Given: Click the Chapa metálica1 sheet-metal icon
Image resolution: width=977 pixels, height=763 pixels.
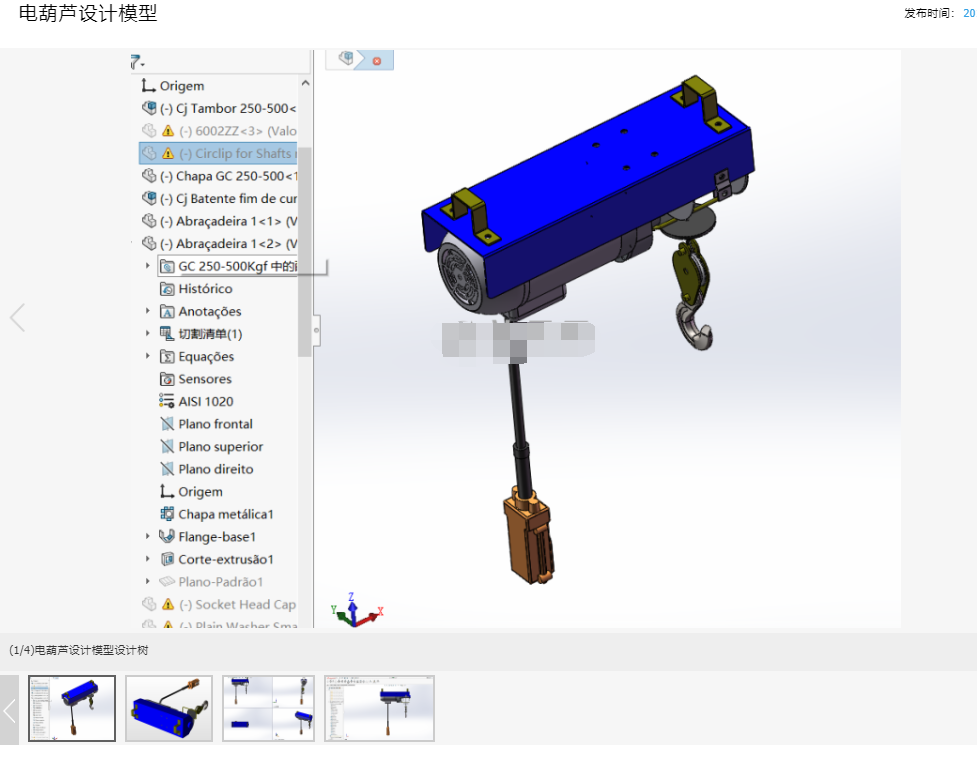Looking at the screenshot, I should (167, 514).
